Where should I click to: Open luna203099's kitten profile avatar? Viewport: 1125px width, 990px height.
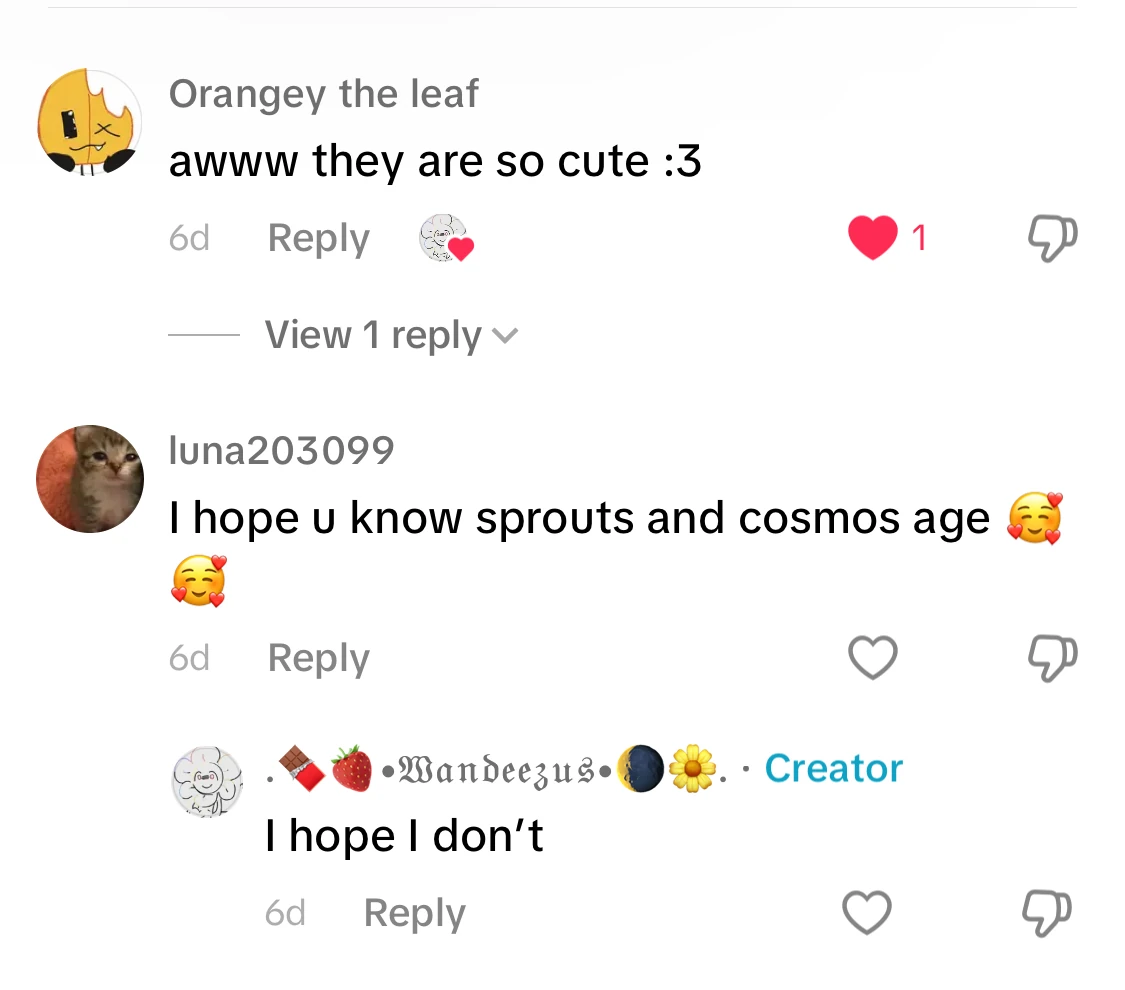tap(89, 478)
